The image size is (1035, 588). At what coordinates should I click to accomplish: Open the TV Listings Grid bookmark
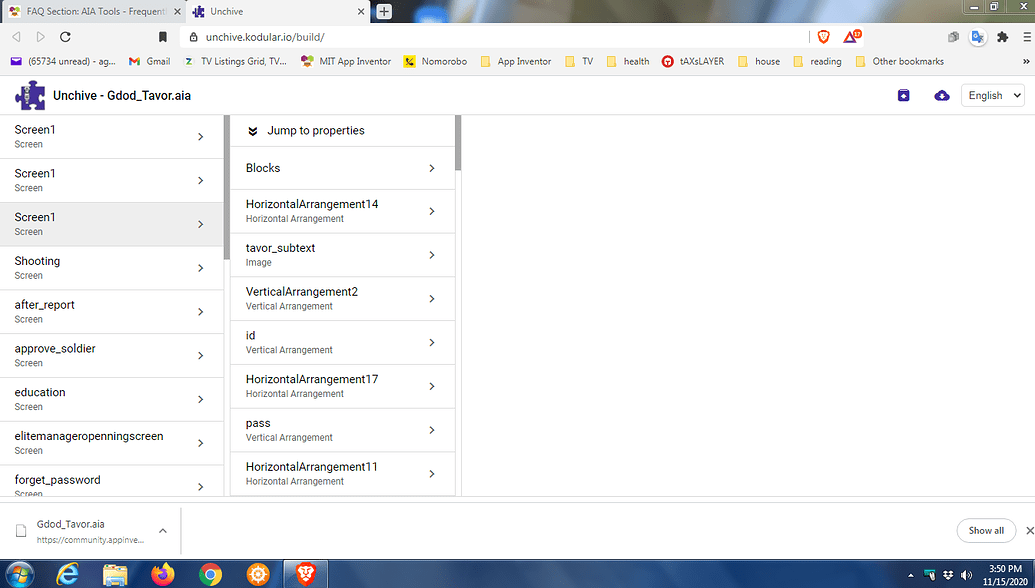pos(235,61)
